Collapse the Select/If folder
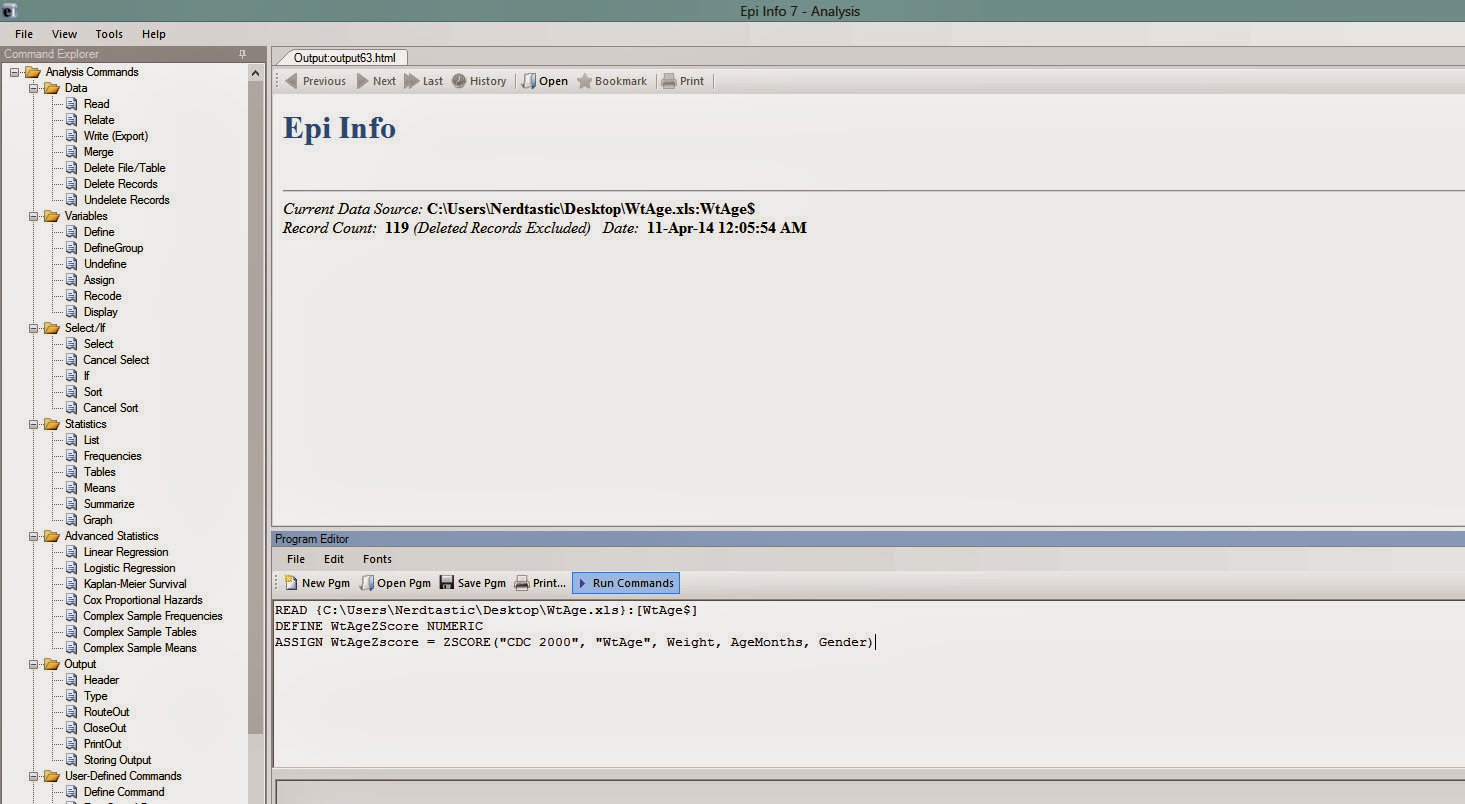The height and width of the screenshot is (804, 1465). click(x=34, y=328)
